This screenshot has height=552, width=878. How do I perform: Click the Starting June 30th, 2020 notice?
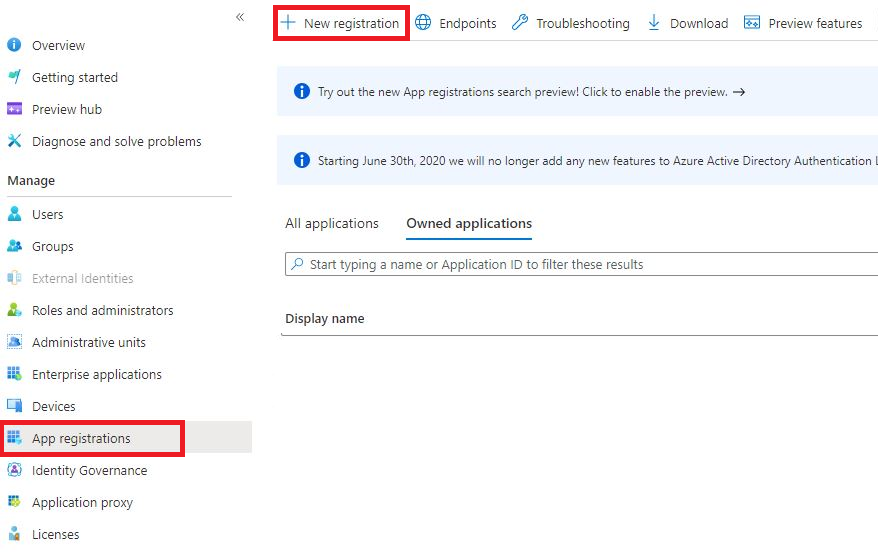597,161
